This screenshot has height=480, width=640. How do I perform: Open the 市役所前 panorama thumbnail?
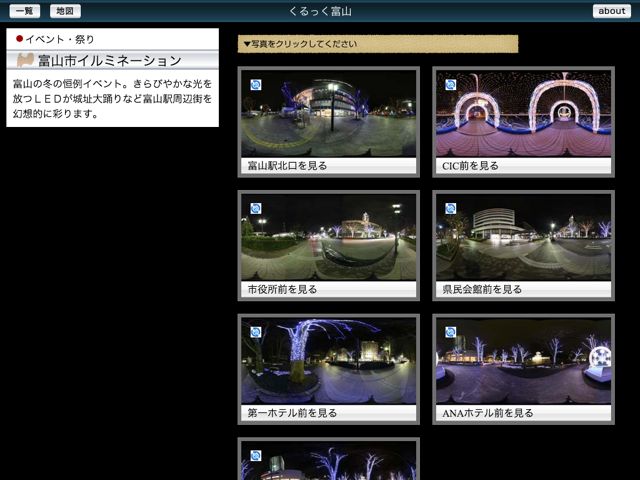pyautogui.click(x=329, y=237)
